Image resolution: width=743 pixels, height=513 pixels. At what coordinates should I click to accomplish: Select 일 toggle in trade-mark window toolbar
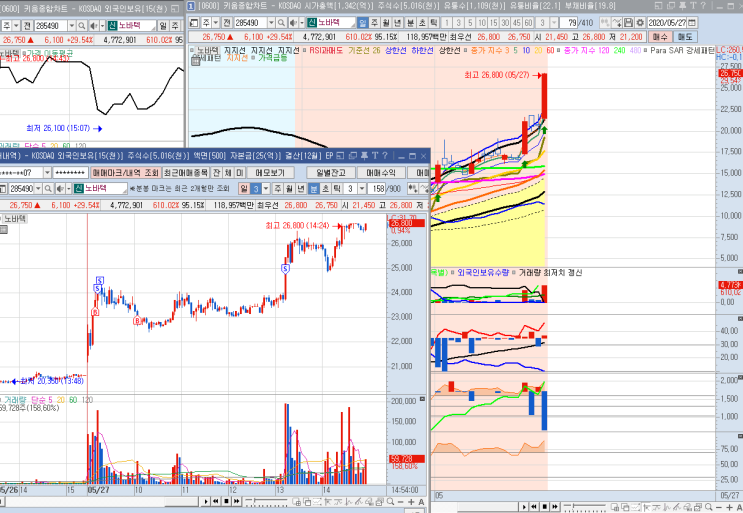point(244,189)
